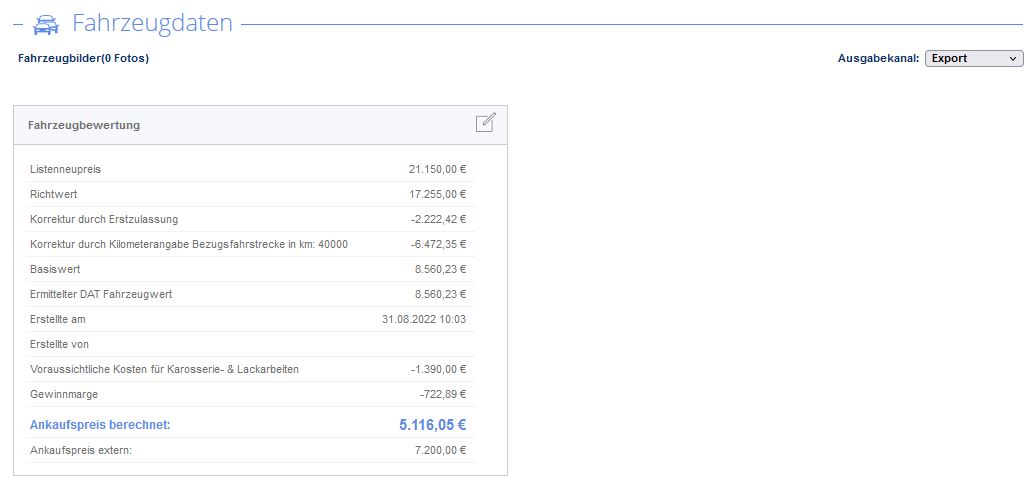This screenshot has height=485, width=1035.
Task: Click the edit icon in the Fahrzeugbewertung header
Action: (485, 123)
